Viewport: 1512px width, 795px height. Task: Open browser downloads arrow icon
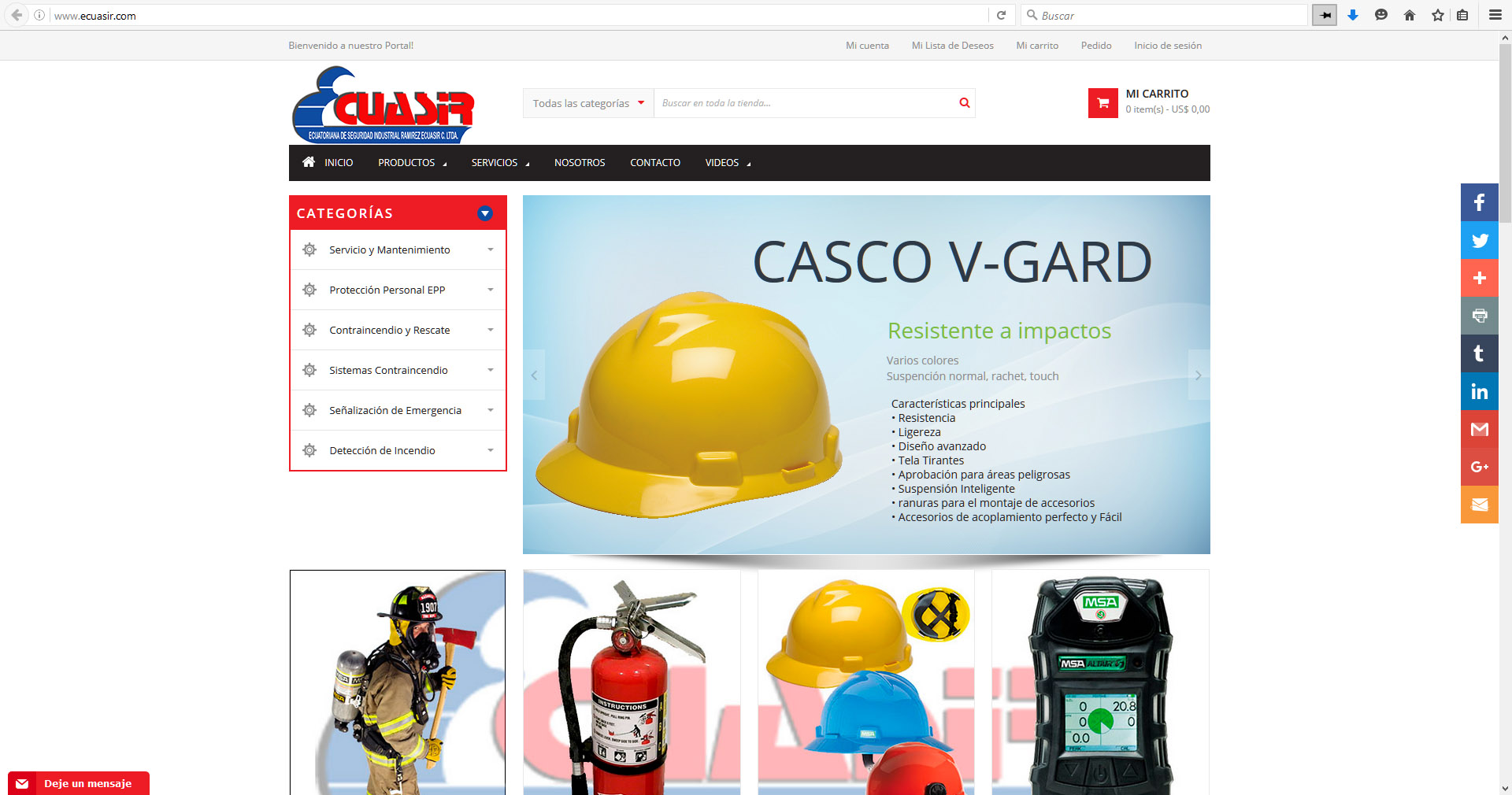pos(1353,15)
